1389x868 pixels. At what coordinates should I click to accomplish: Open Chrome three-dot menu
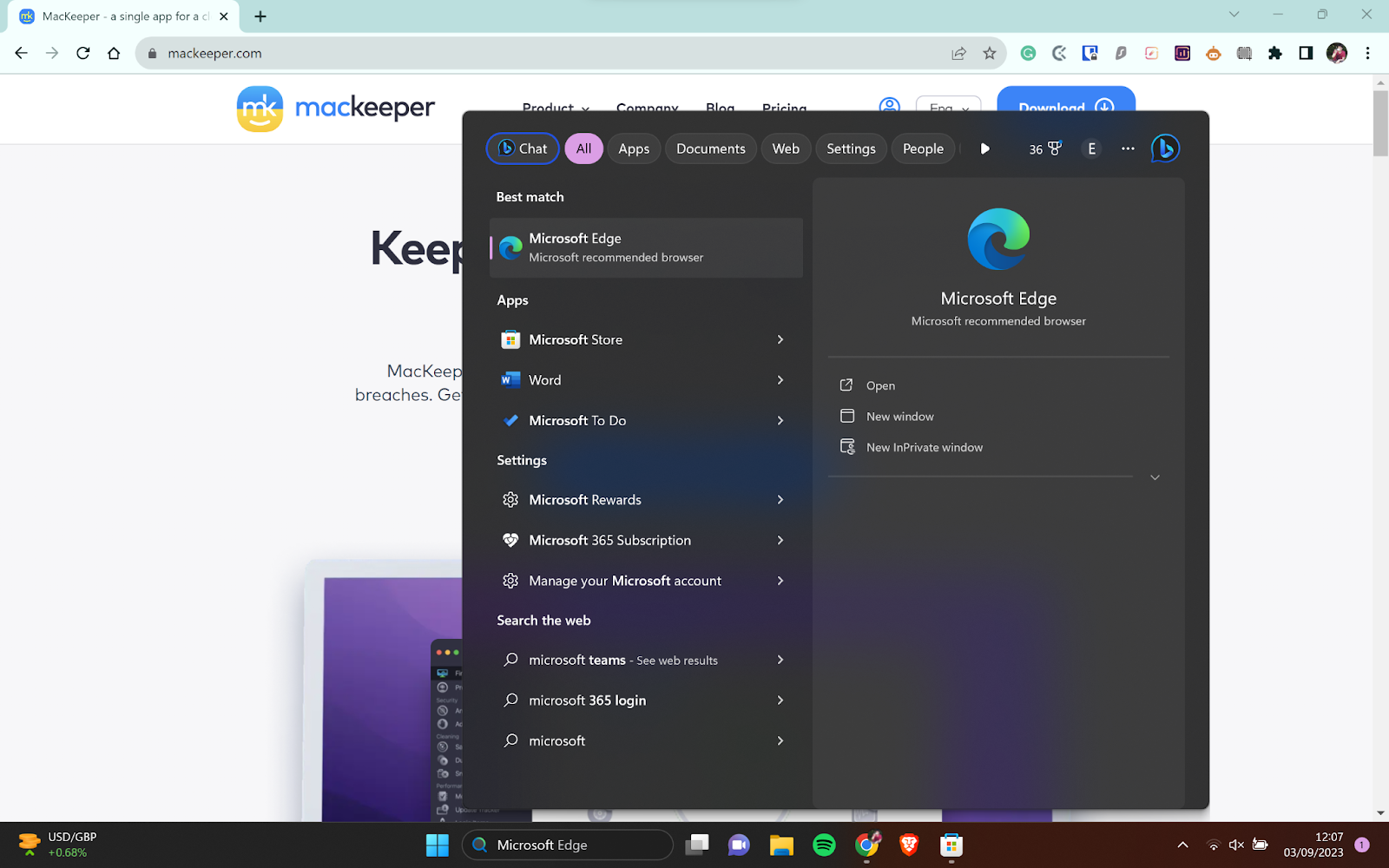point(1367,53)
